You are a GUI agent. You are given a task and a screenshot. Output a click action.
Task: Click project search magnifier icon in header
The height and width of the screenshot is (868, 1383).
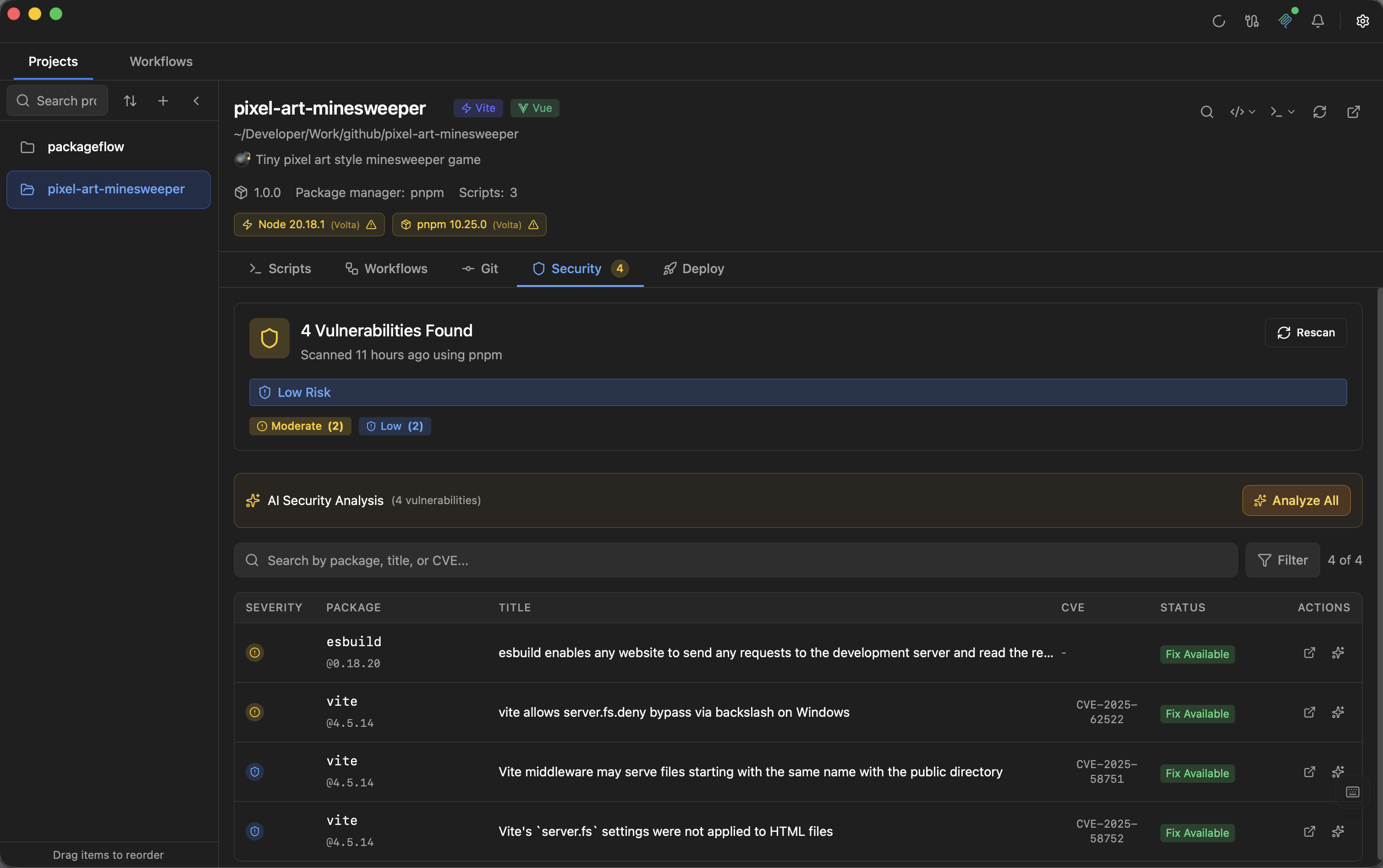click(1206, 112)
